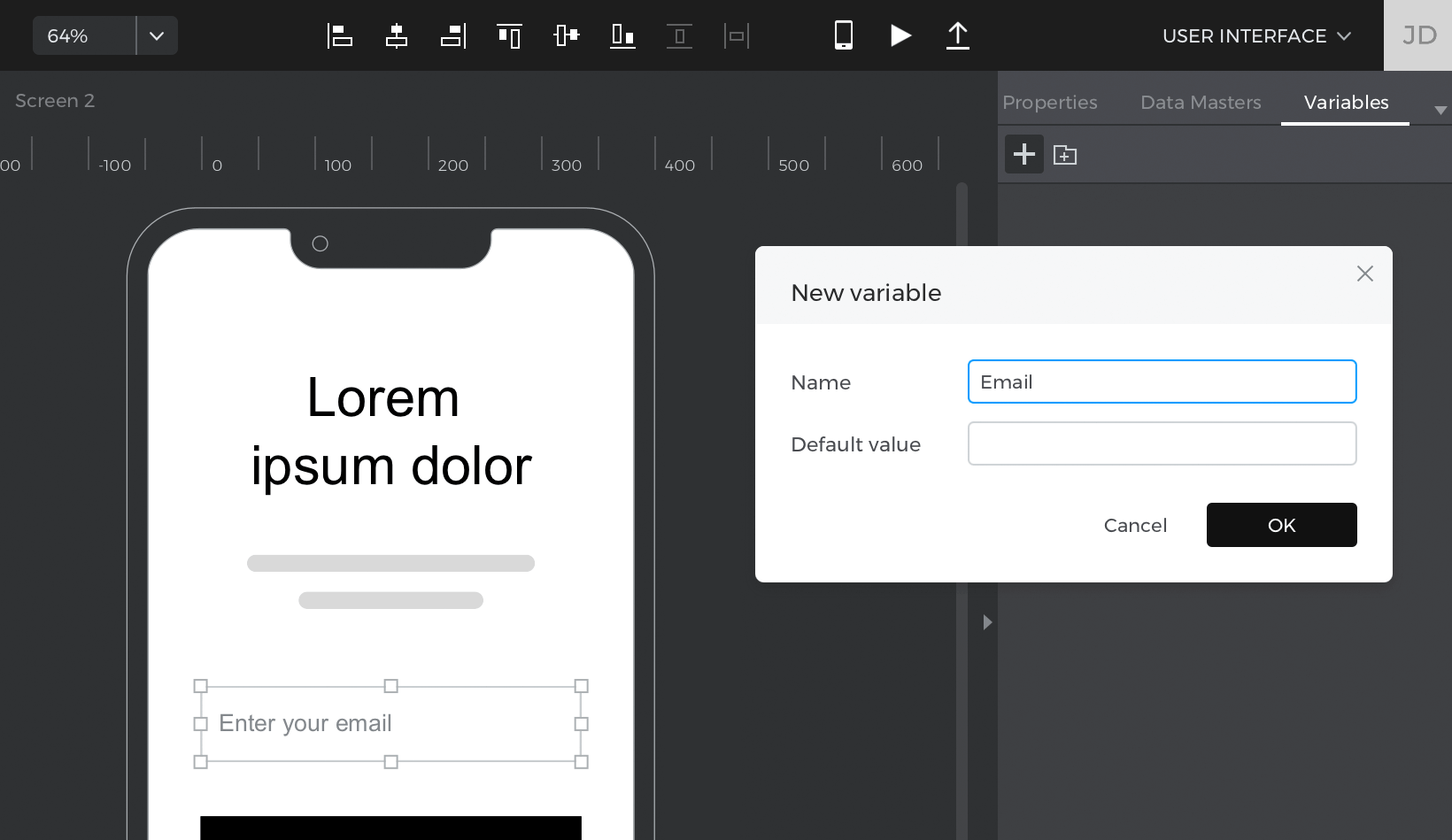Image resolution: width=1452 pixels, height=840 pixels.
Task: Click the align bottom icon
Action: [x=622, y=35]
